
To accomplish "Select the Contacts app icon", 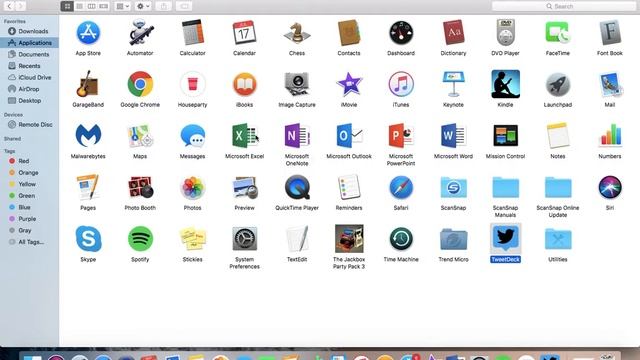I will pyautogui.click(x=349, y=33).
